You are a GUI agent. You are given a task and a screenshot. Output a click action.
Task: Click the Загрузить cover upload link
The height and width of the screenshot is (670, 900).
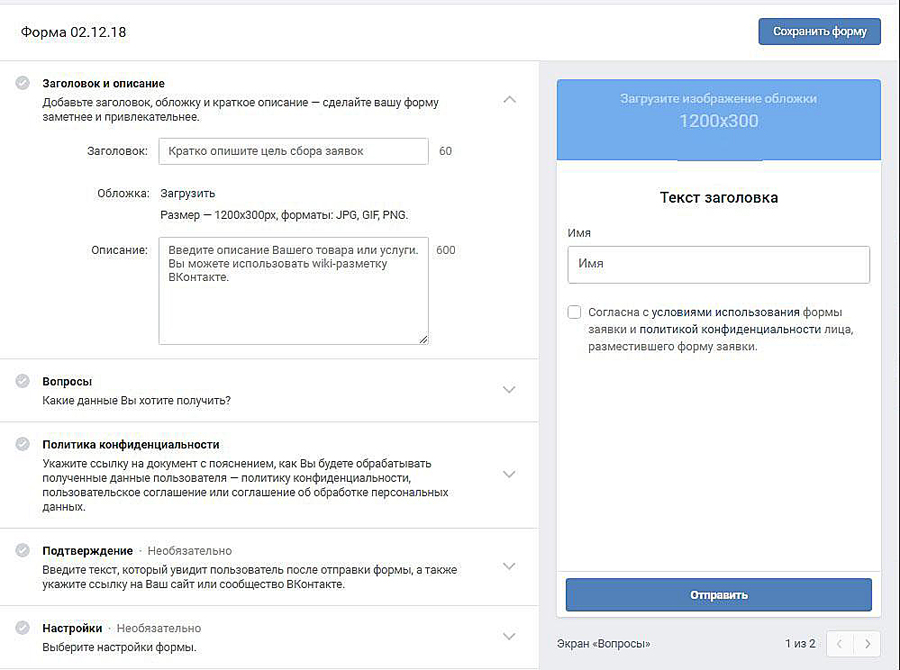(187, 193)
